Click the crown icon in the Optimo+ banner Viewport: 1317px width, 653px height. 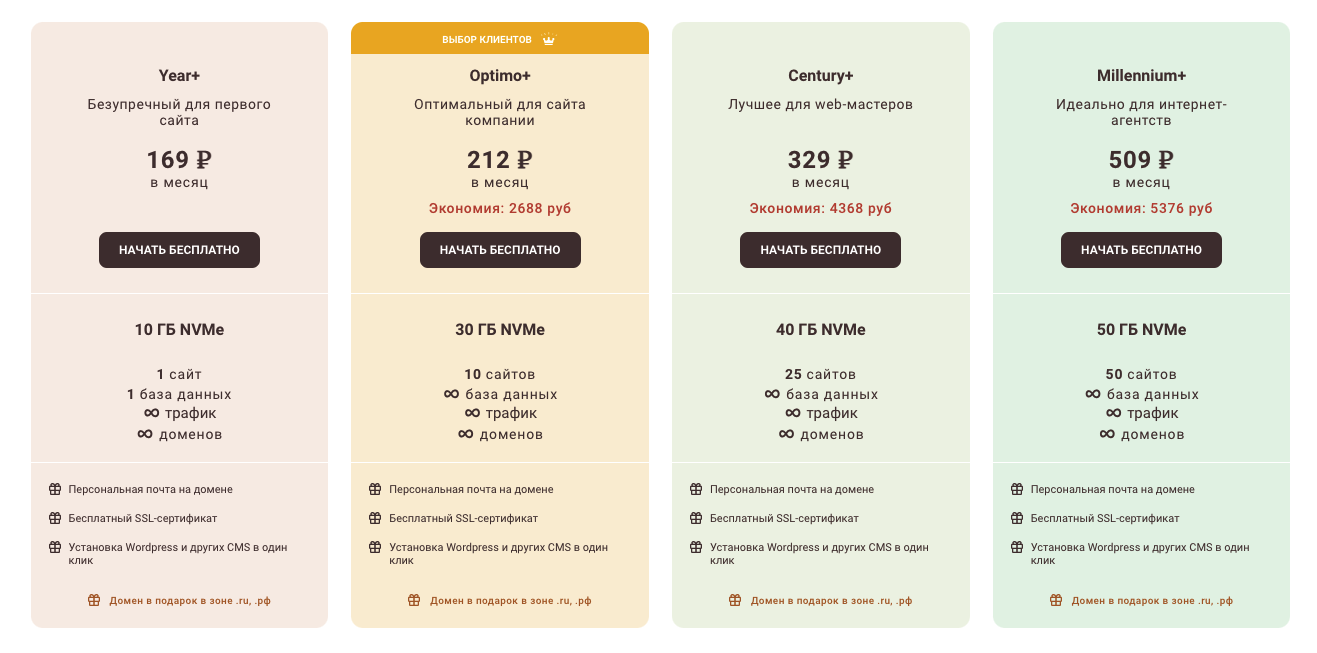pos(548,40)
